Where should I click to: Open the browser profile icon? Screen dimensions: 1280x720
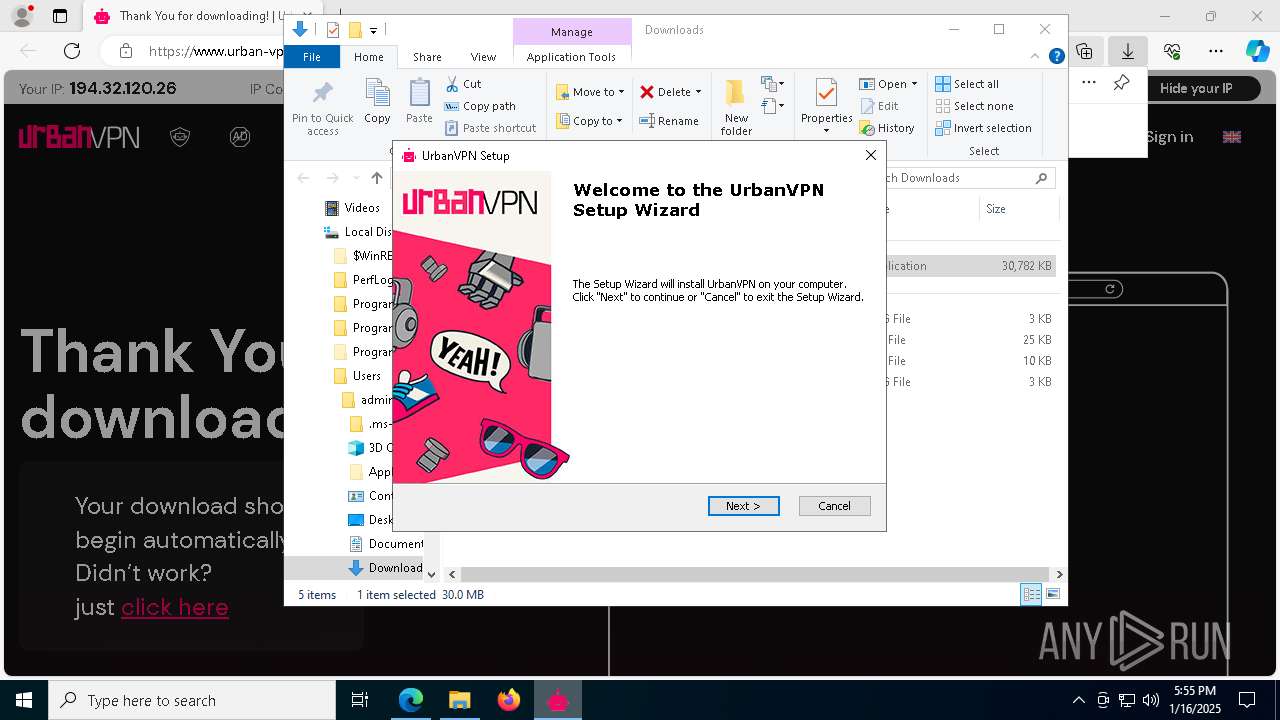(x=22, y=16)
